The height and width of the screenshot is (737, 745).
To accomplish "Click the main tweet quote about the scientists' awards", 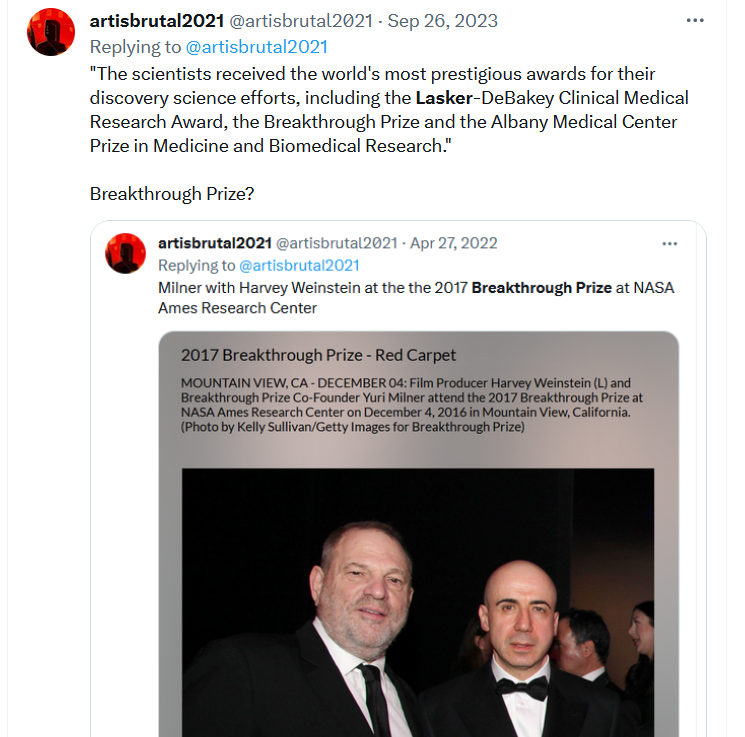I will point(389,110).
